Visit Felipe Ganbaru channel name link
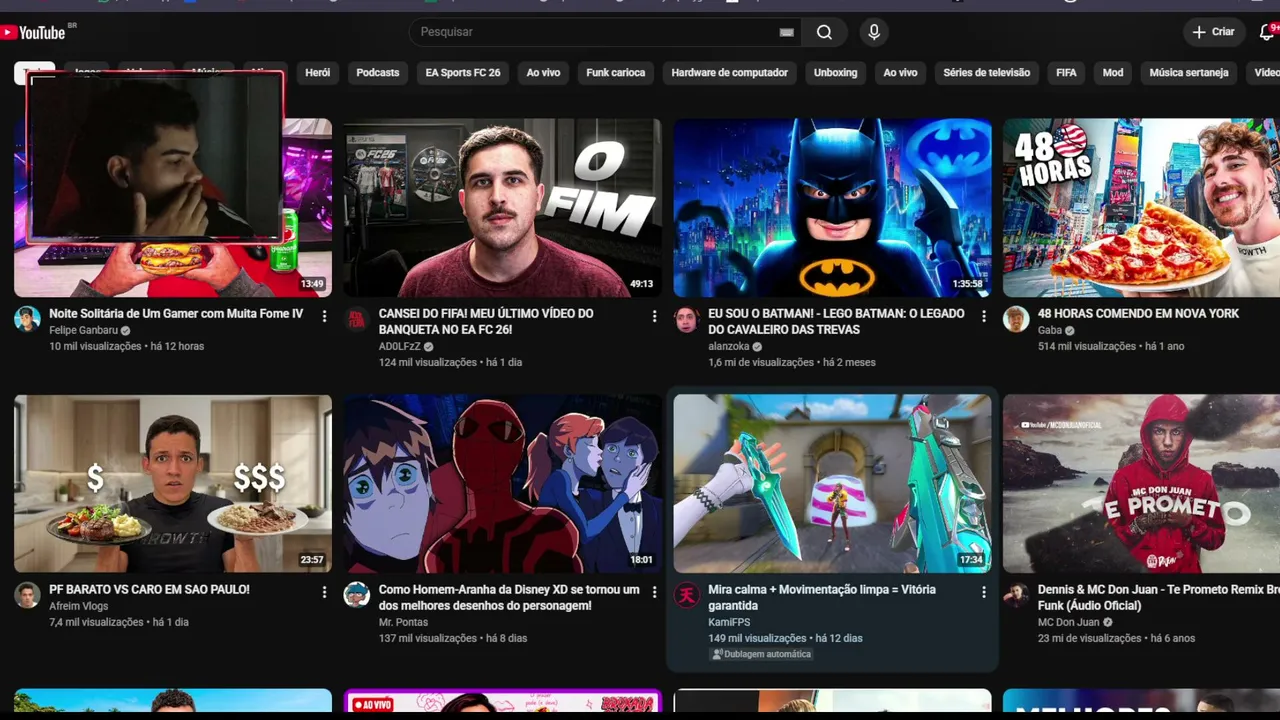The image size is (1280, 720). (83, 330)
